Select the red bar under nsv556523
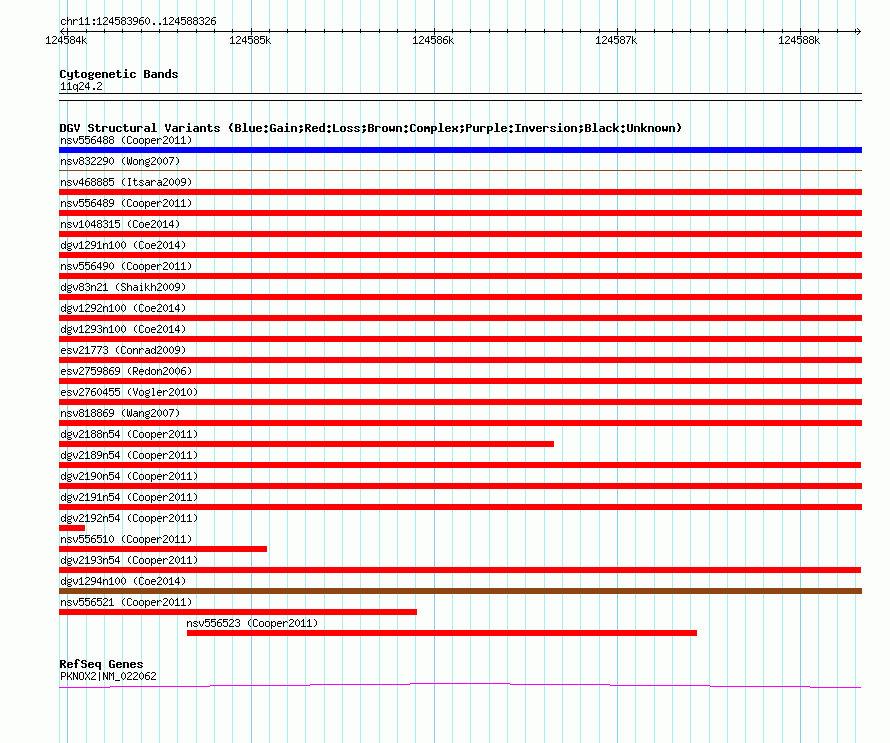Screen dimensions: 890x743 tap(442, 633)
